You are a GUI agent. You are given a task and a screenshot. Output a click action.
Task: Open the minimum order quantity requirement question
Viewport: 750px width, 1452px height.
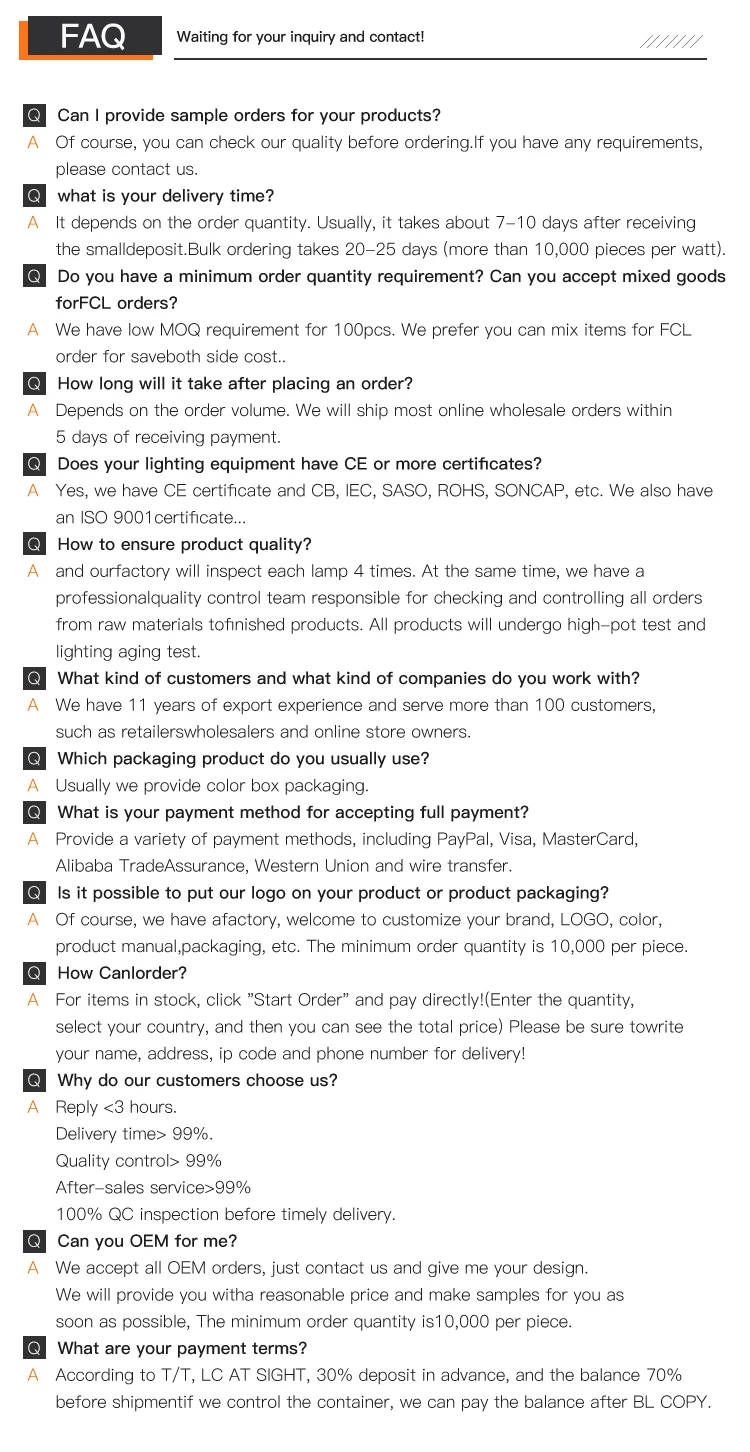[x=391, y=277]
